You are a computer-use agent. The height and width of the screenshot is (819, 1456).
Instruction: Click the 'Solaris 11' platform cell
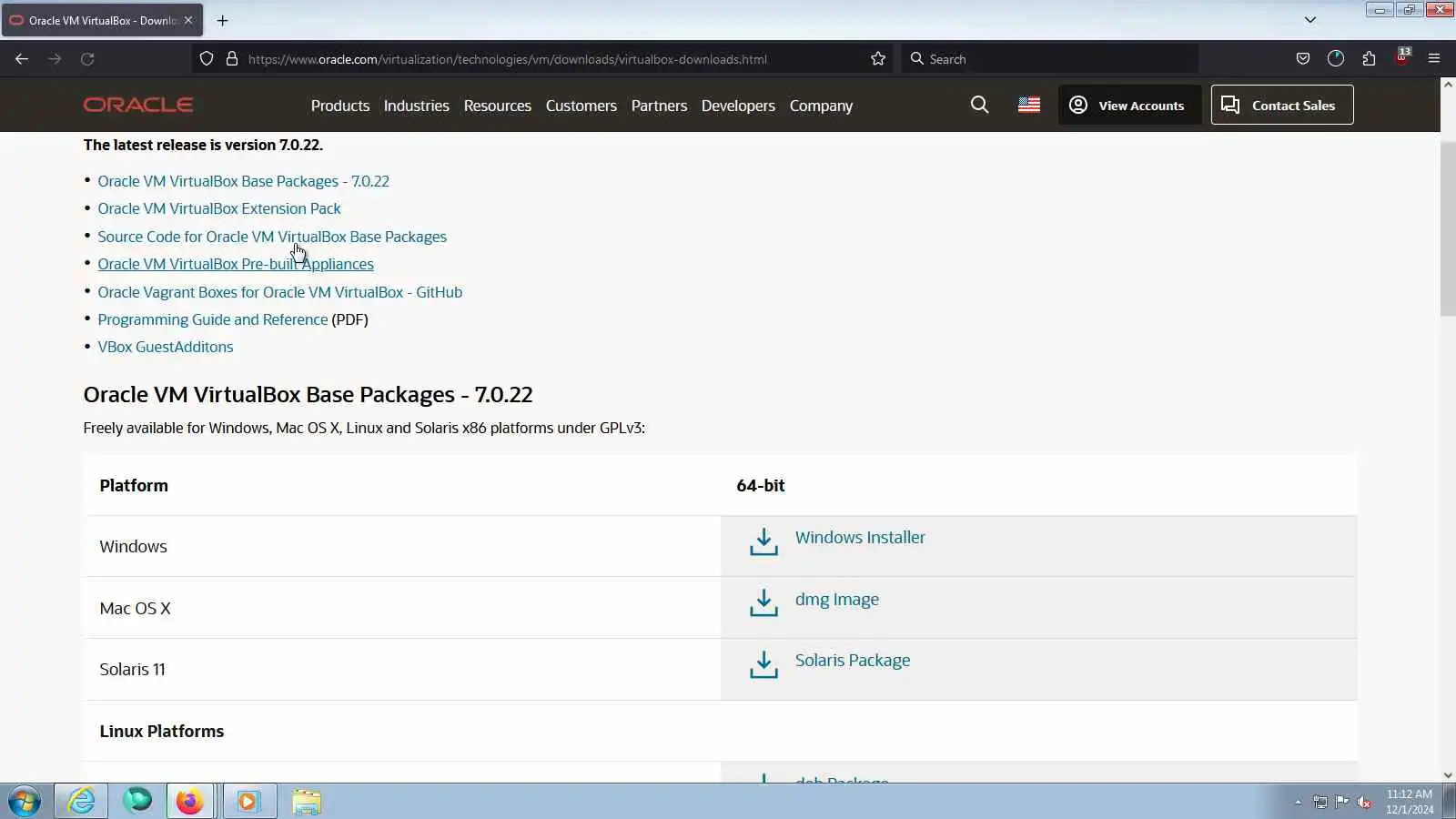(x=402, y=670)
